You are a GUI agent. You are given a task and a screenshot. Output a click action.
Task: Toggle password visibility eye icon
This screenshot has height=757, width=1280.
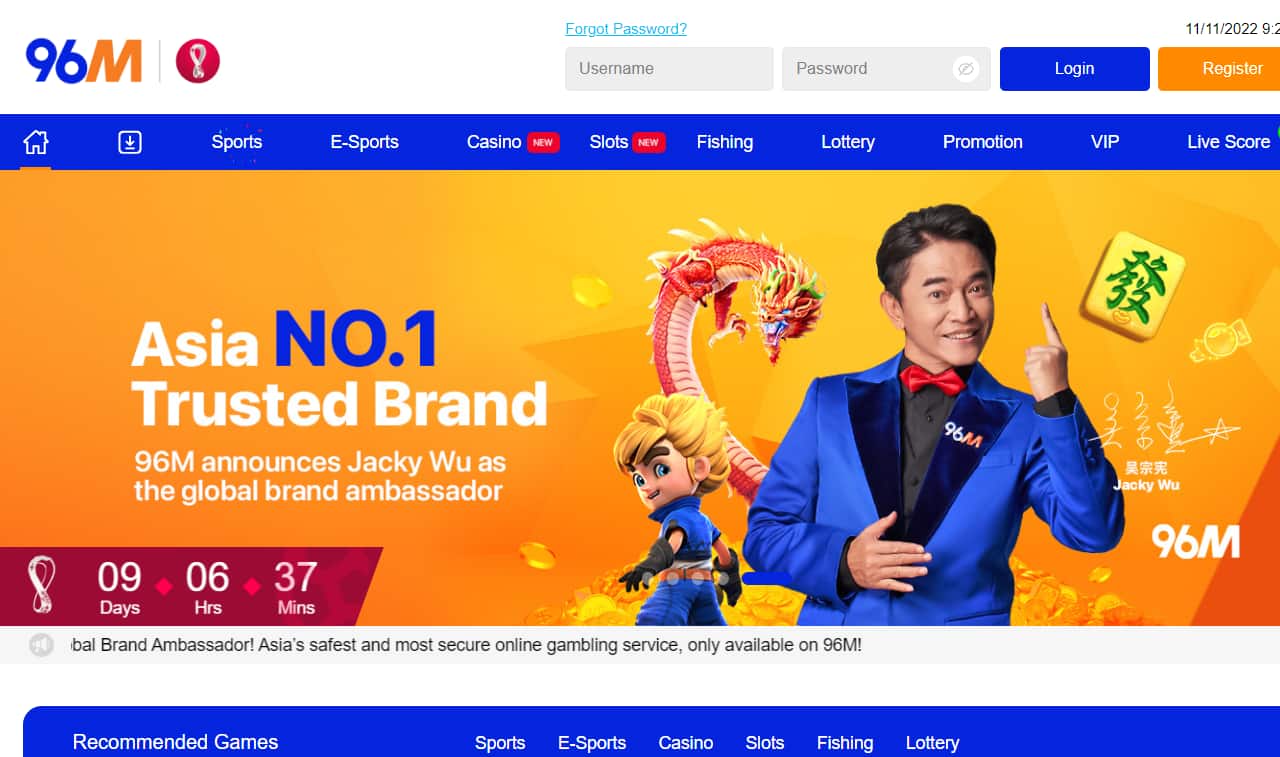(965, 69)
